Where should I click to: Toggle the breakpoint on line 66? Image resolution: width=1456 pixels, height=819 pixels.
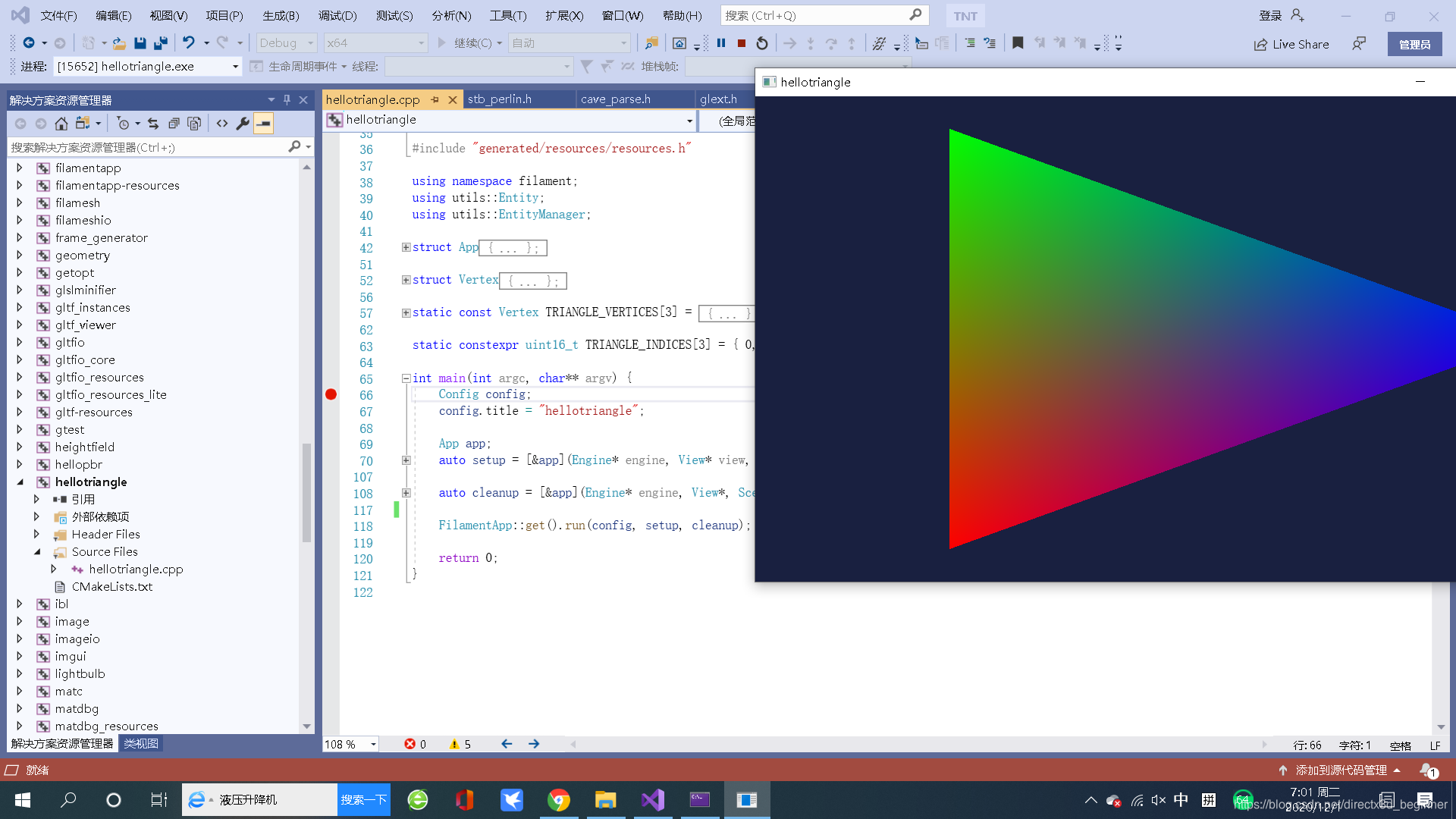pos(331,394)
